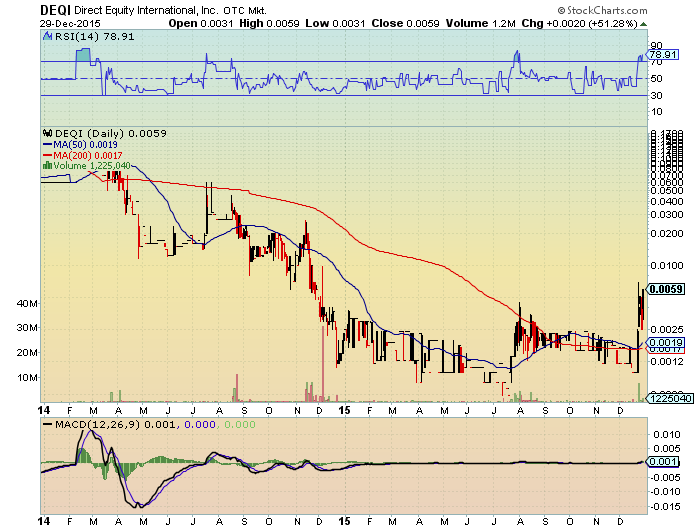Click the year 15 marker under the MACD panel

(344, 522)
